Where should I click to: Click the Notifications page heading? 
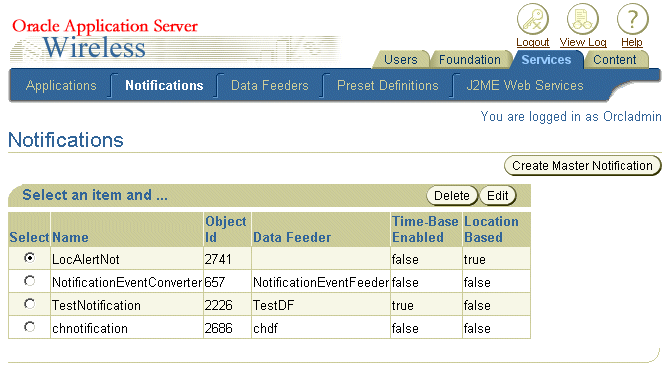click(x=66, y=140)
